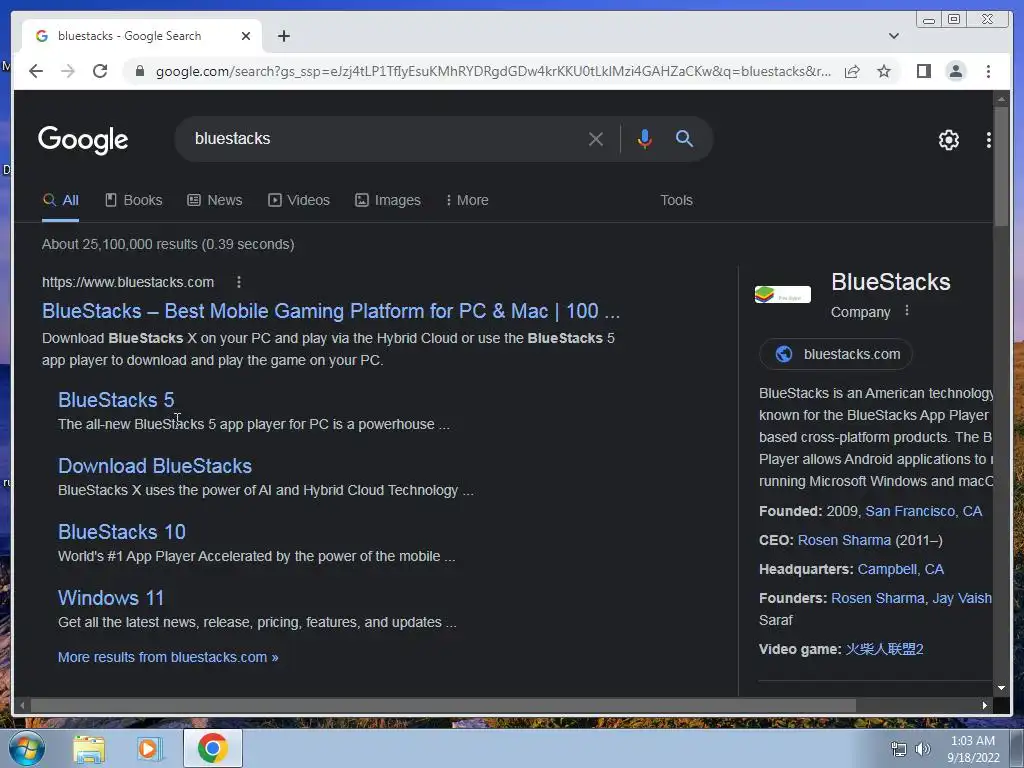Open Google settings gear icon
Screen dimensions: 1024x768
point(948,140)
